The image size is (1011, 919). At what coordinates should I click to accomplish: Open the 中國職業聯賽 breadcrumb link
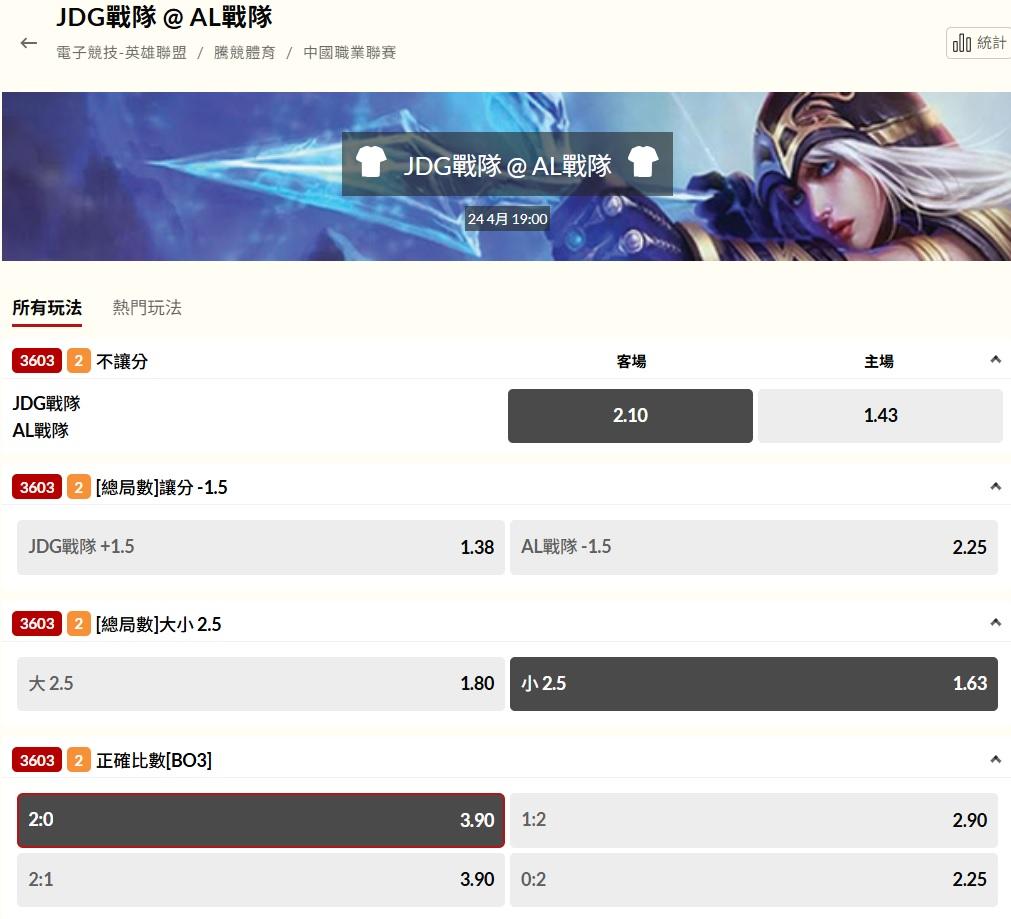tap(349, 53)
